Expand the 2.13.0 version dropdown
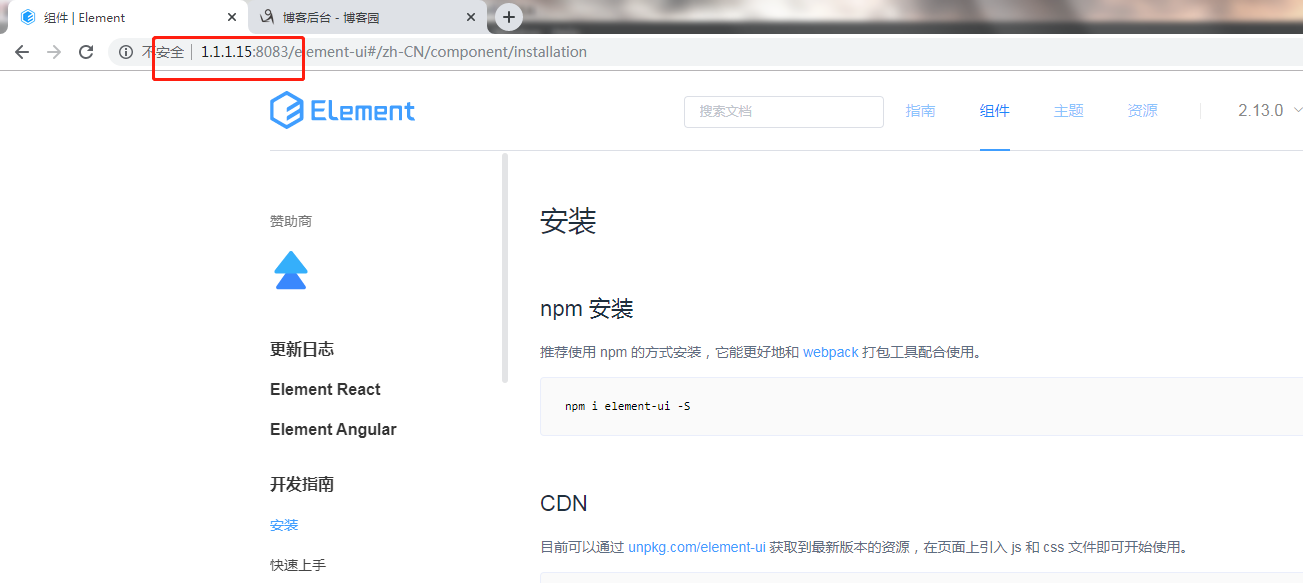This screenshot has height=583, width=1303. (x=1270, y=111)
